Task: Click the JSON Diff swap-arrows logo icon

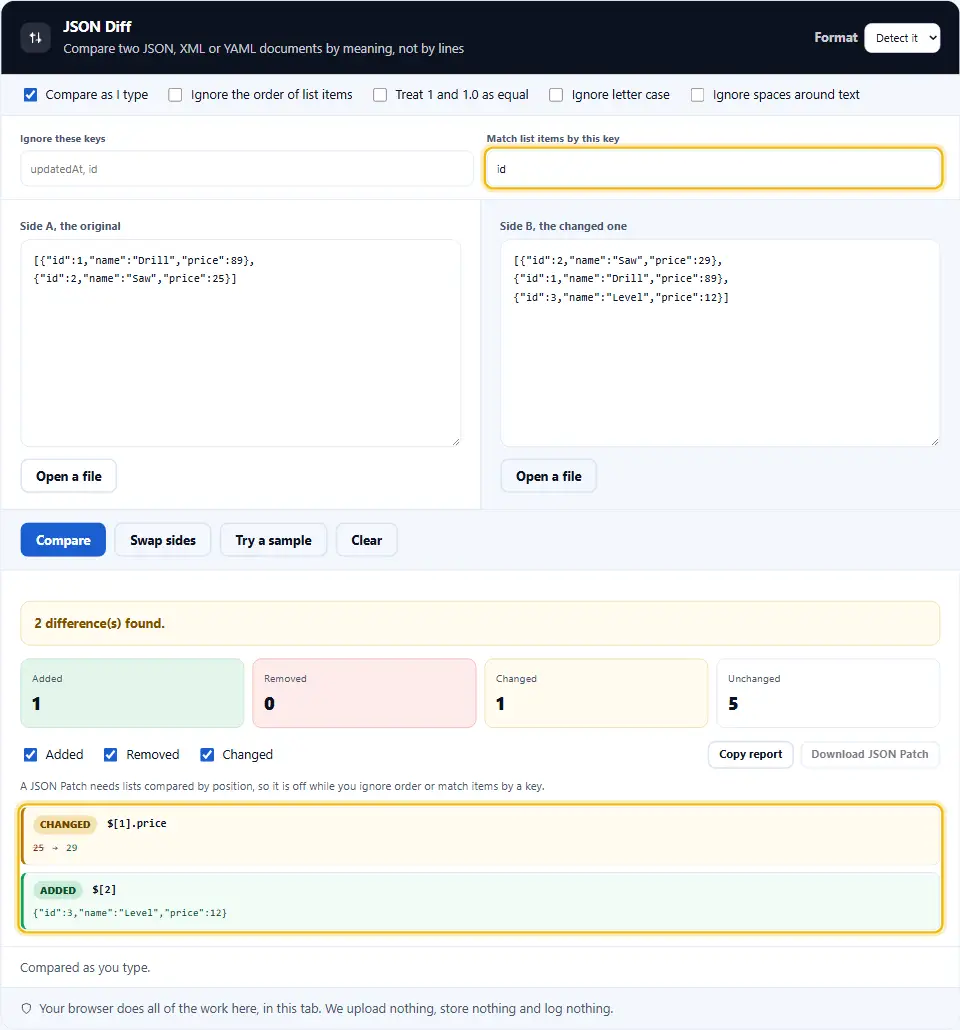Action: 35,37
